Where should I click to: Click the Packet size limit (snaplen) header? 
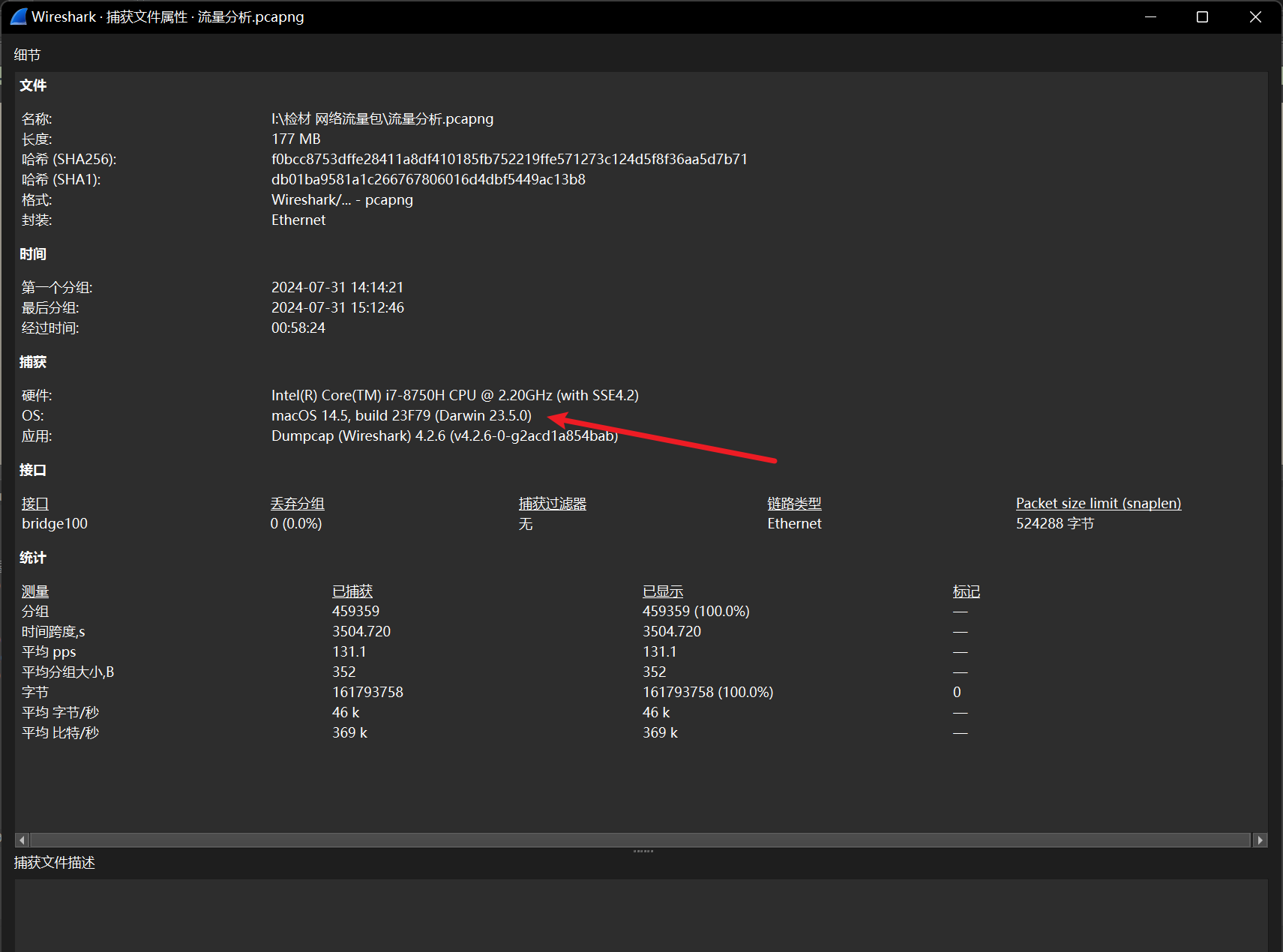1098,504
